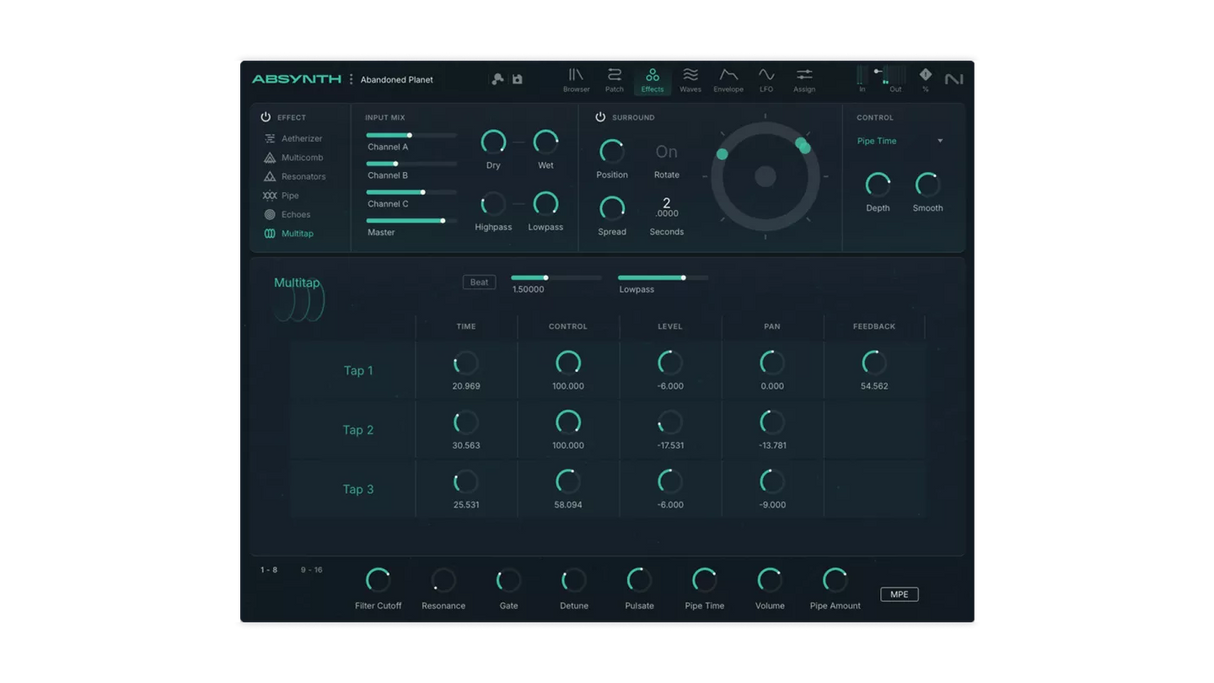Expand the In level meter options
The width and height of the screenshot is (1214, 683).
coord(862,79)
